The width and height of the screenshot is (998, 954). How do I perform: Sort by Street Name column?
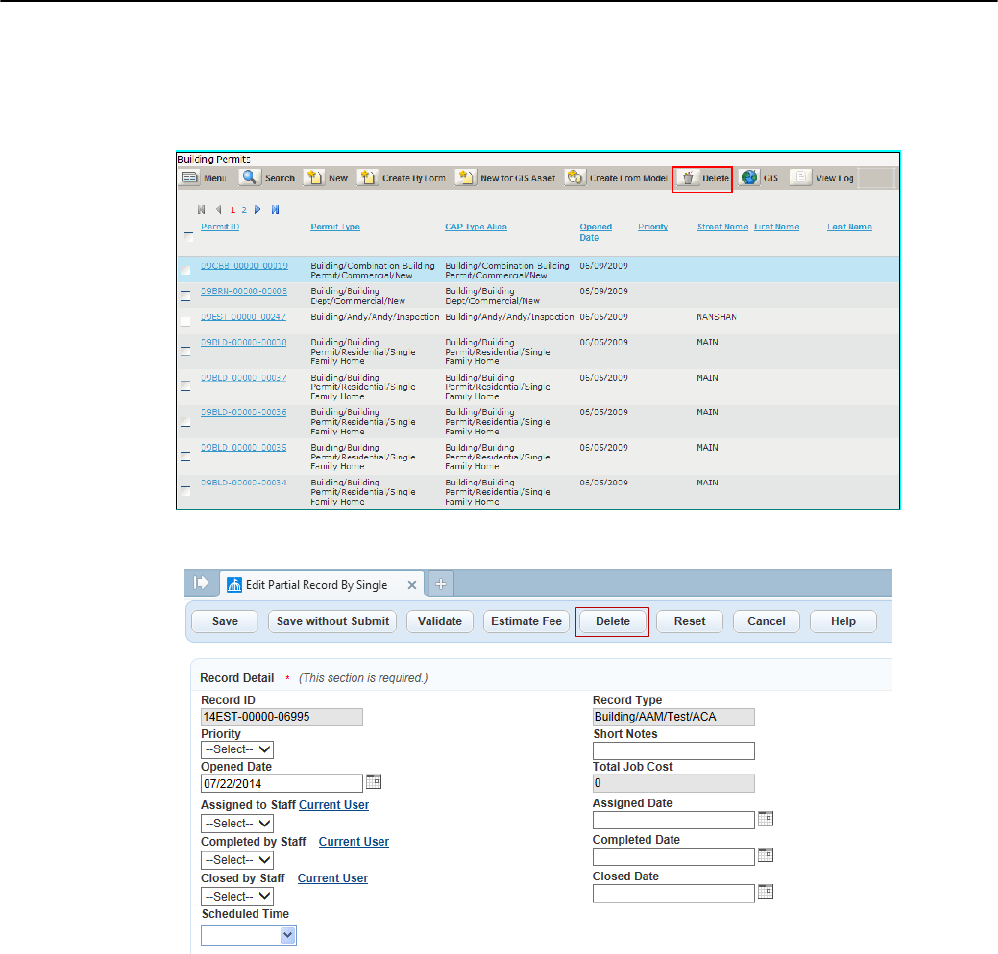pyautogui.click(x=722, y=227)
